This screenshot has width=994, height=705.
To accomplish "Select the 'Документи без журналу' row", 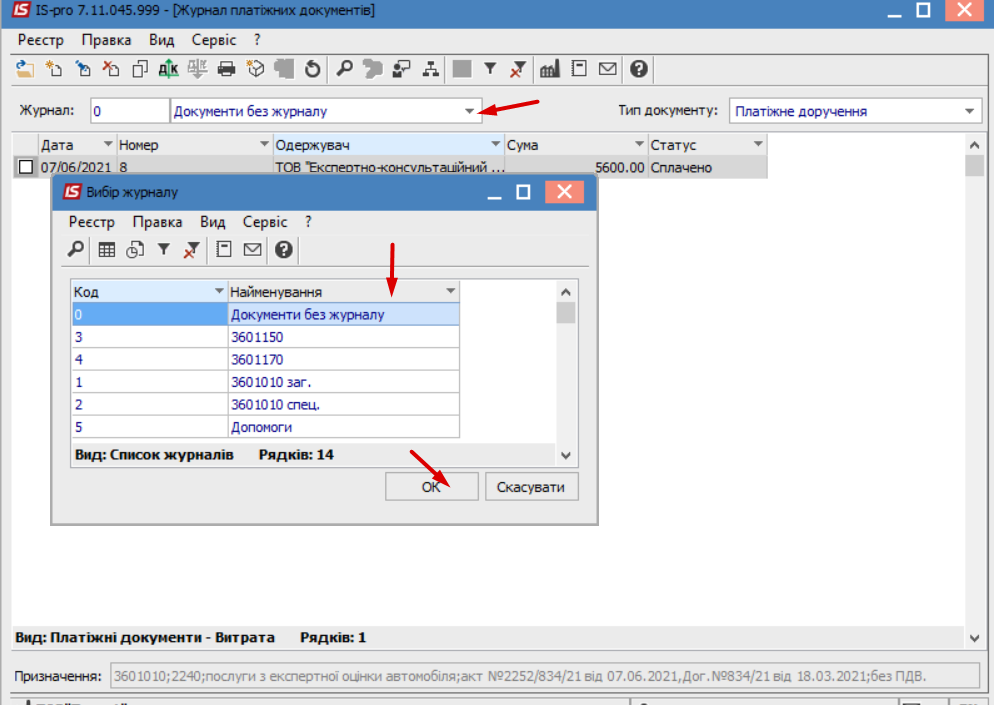I will 265,314.
